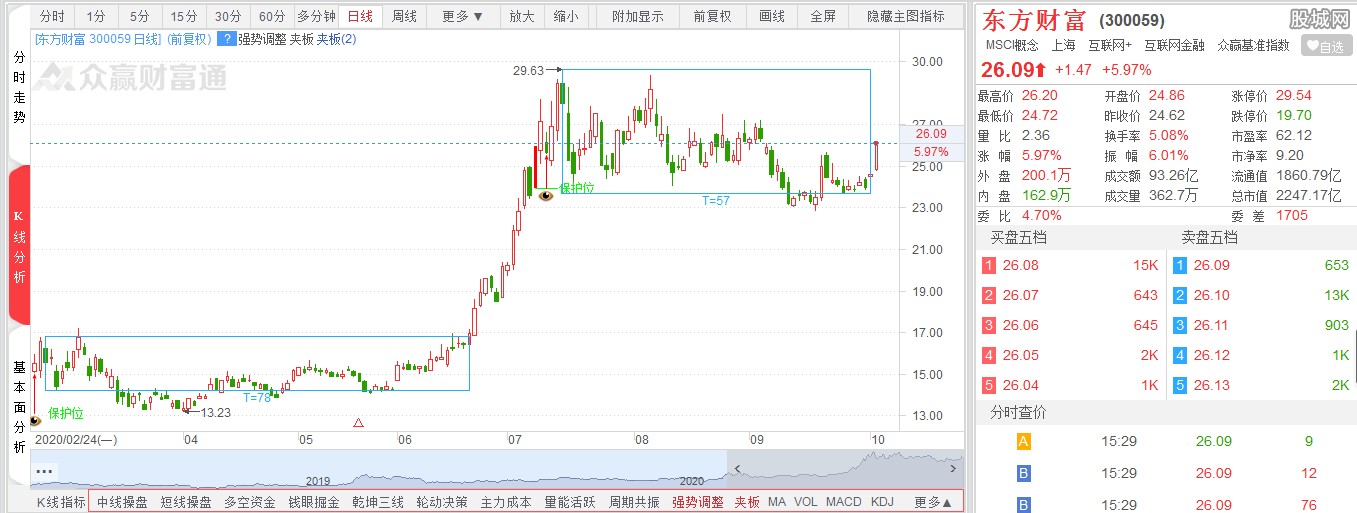1357x513 pixels.
Task: Apply the 短线操盘 indicator
Action: click(x=186, y=502)
